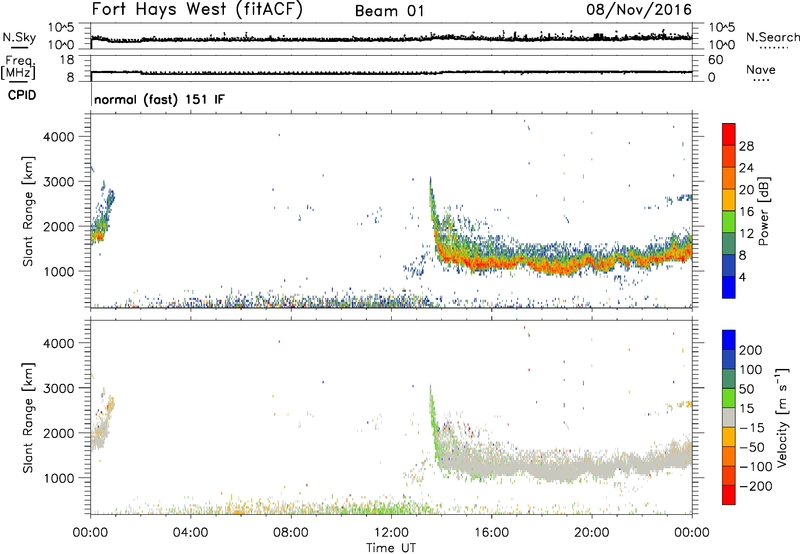Screen dimensions: 800x554
Task: Click the "N.Sky" legend label
Action: (x=19, y=37)
